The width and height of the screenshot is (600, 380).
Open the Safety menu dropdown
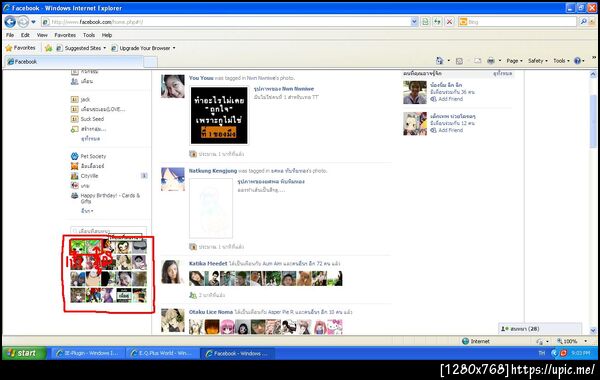(538, 61)
